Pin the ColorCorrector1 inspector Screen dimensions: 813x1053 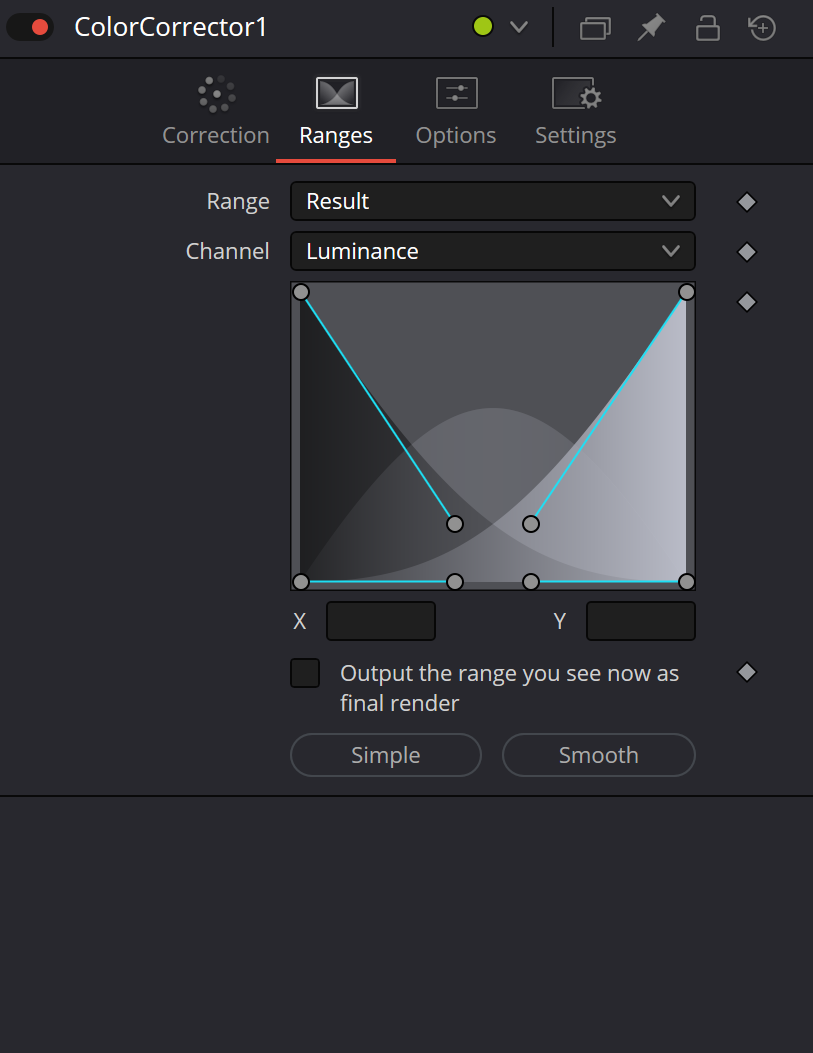point(651,28)
